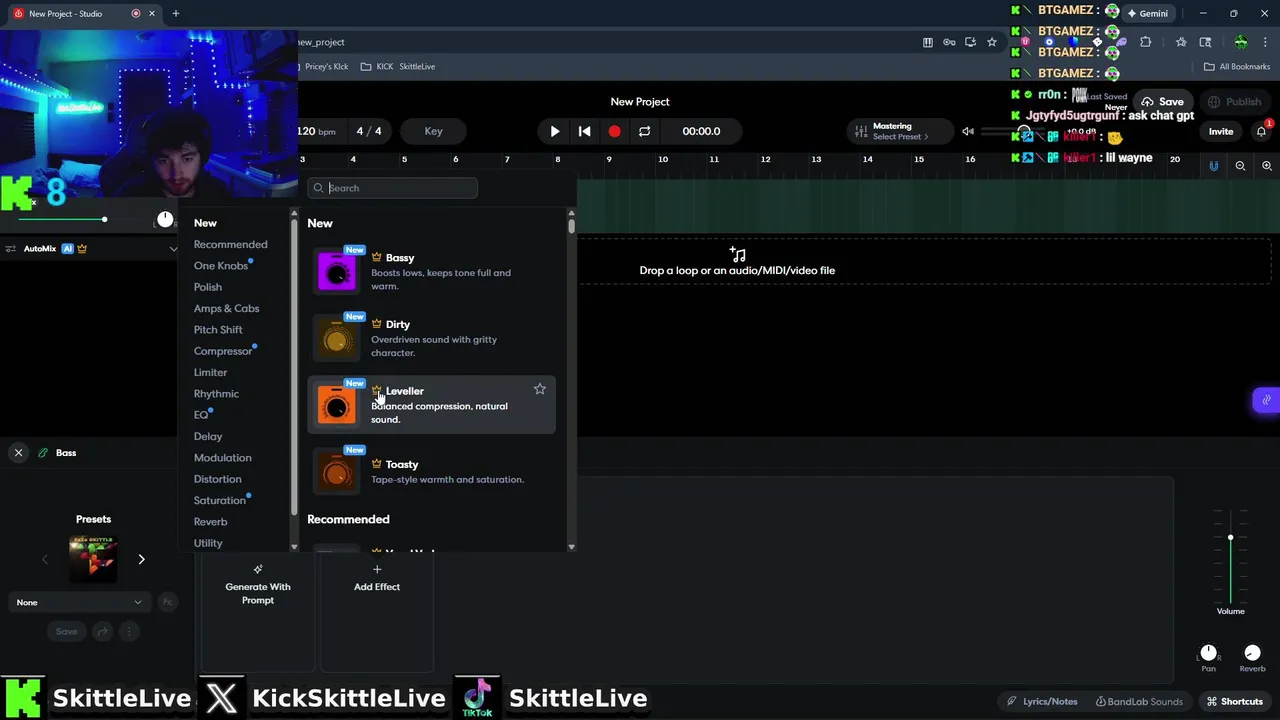Open the One Knobs category

coord(221,266)
